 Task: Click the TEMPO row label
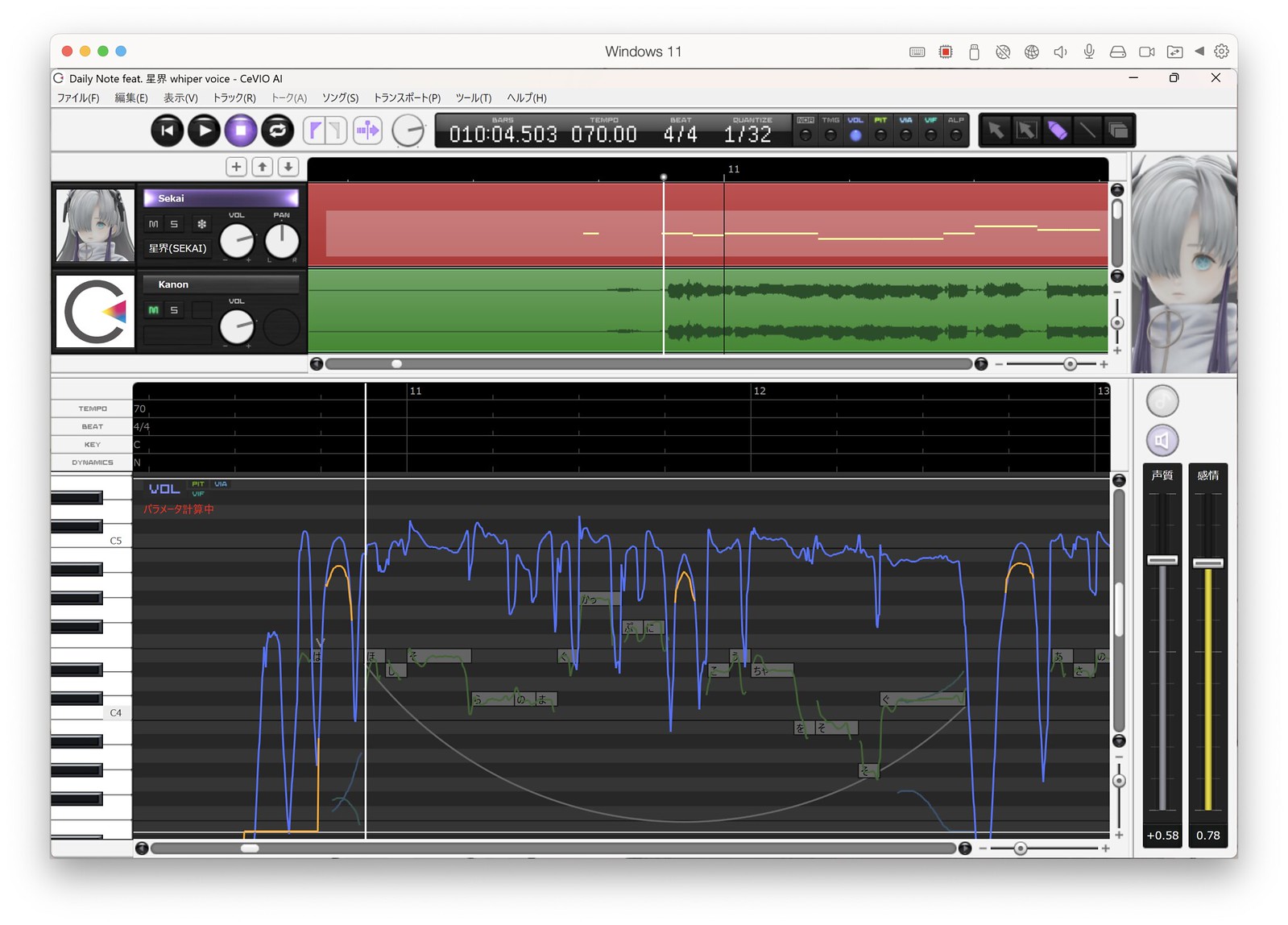pos(93,409)
